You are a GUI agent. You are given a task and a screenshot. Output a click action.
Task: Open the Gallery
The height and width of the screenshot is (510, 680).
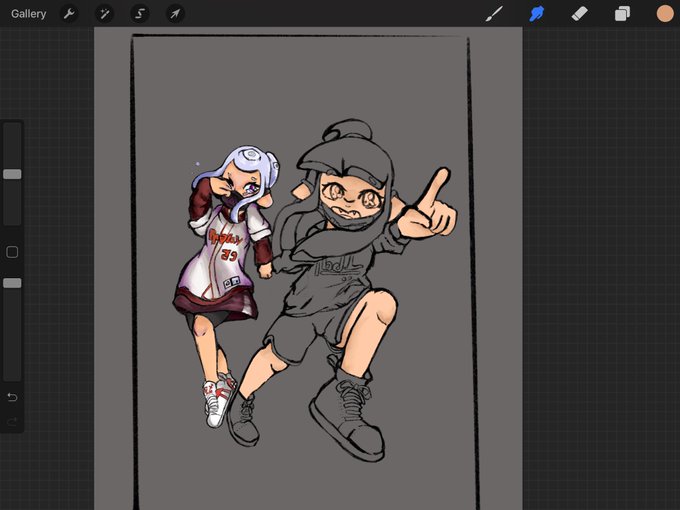pos(28,14)
